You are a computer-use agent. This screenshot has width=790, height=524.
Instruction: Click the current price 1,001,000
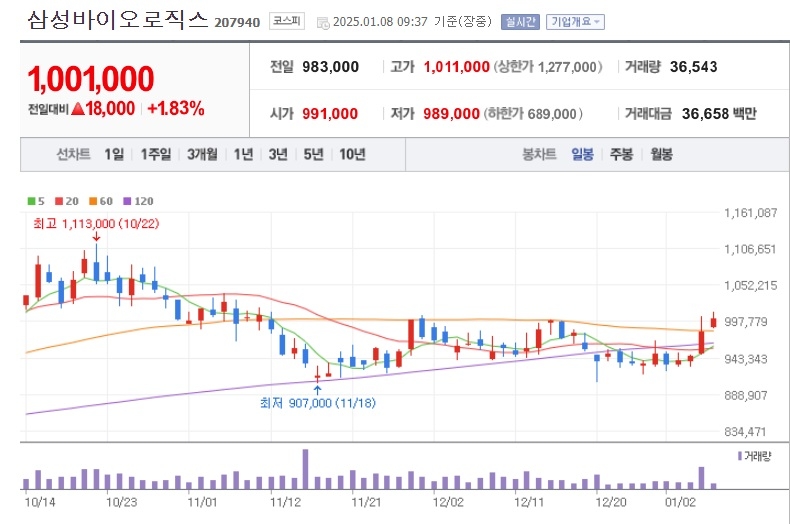pos(91,79)
